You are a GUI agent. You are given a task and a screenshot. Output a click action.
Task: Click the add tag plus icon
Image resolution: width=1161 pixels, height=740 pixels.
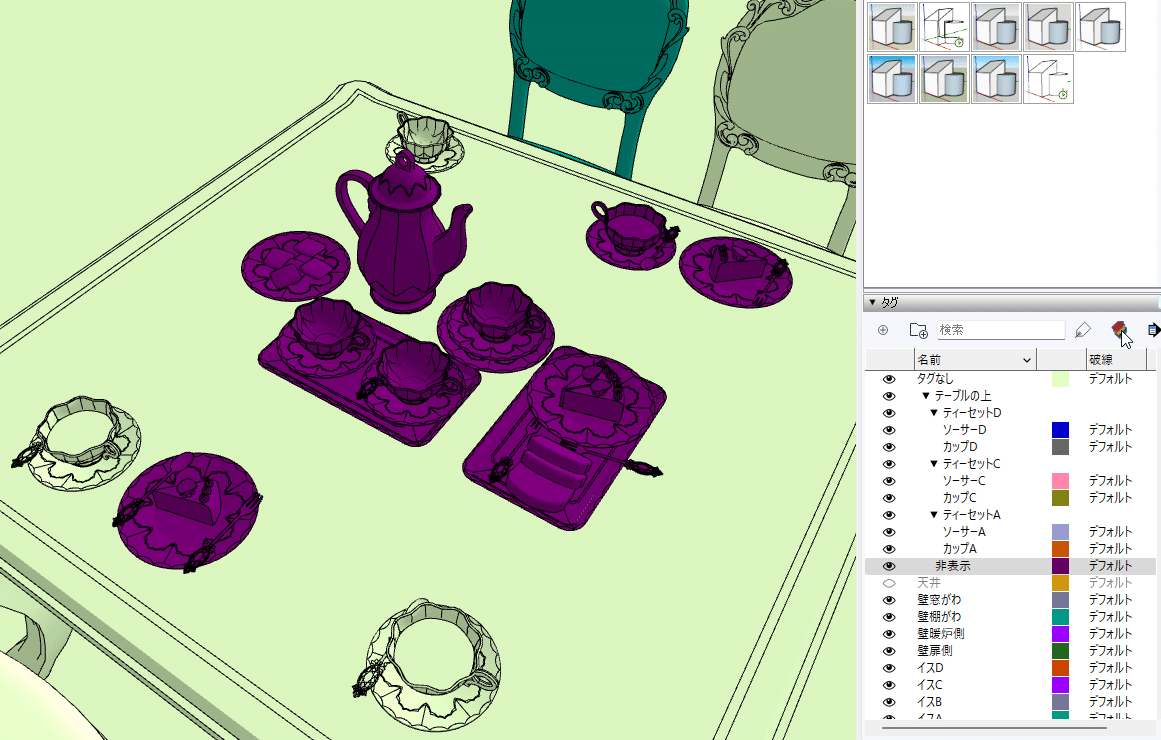(883, 330)
